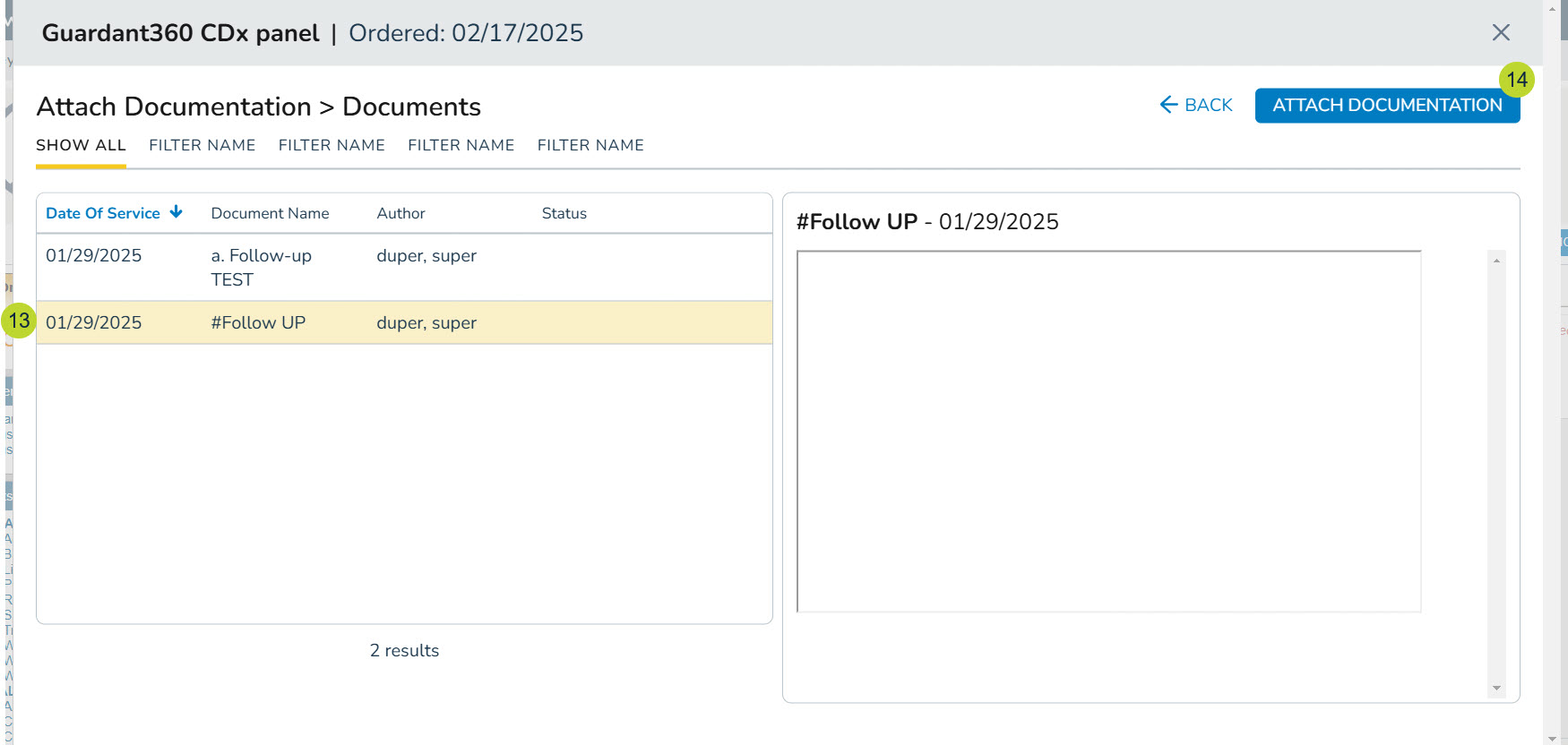This screenshot has width=1568, height=745.
Task: Click the preview pane scroll-up arrow
Action: [x=1496, y=261]
